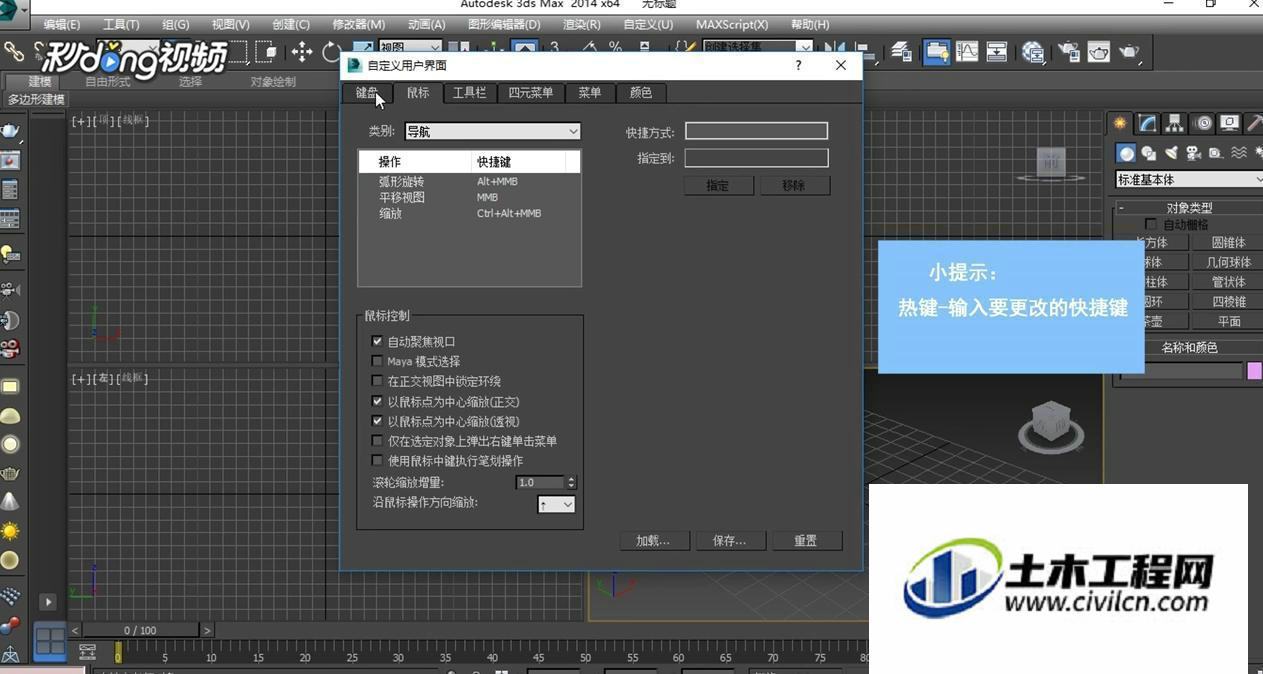The image size is (1263, 674).
Task: Open the Motion command panel tab
Action: click(x=1203, y=123)
